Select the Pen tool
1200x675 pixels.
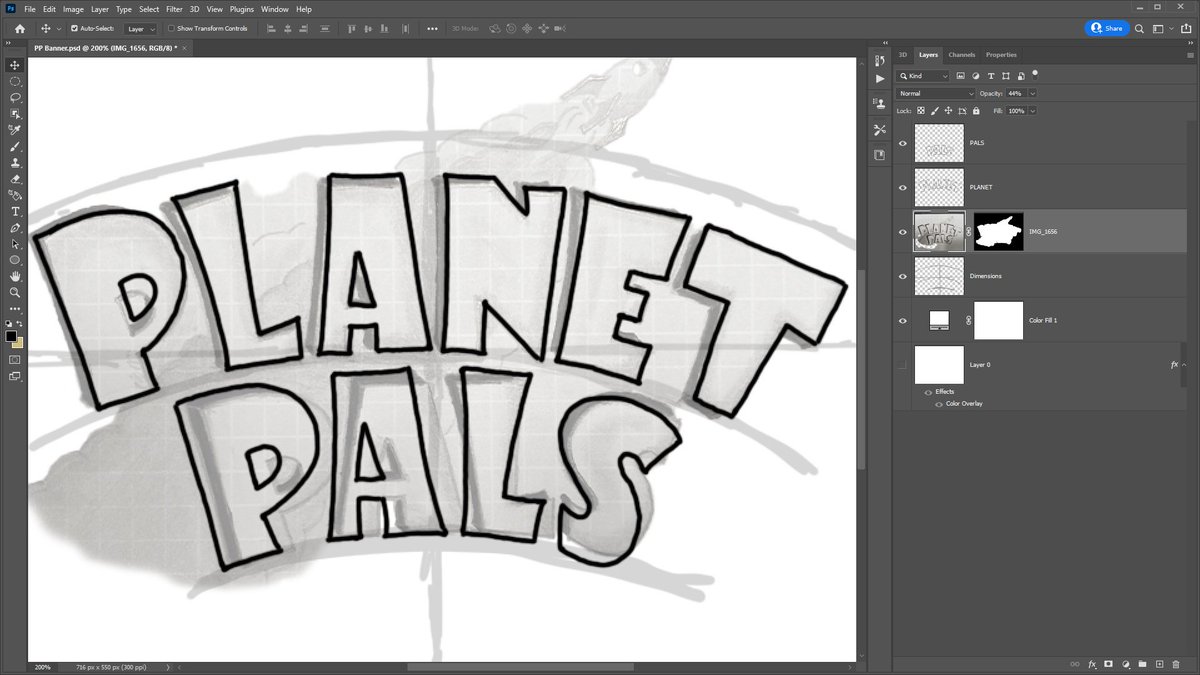coord(15,228)
